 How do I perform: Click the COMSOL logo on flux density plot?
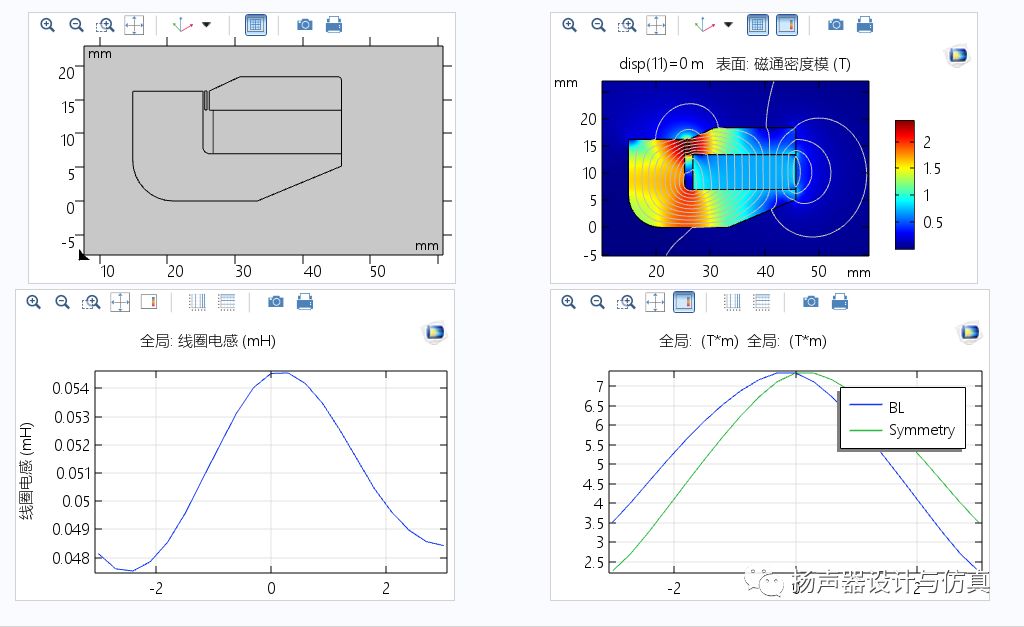coord(957,56)
